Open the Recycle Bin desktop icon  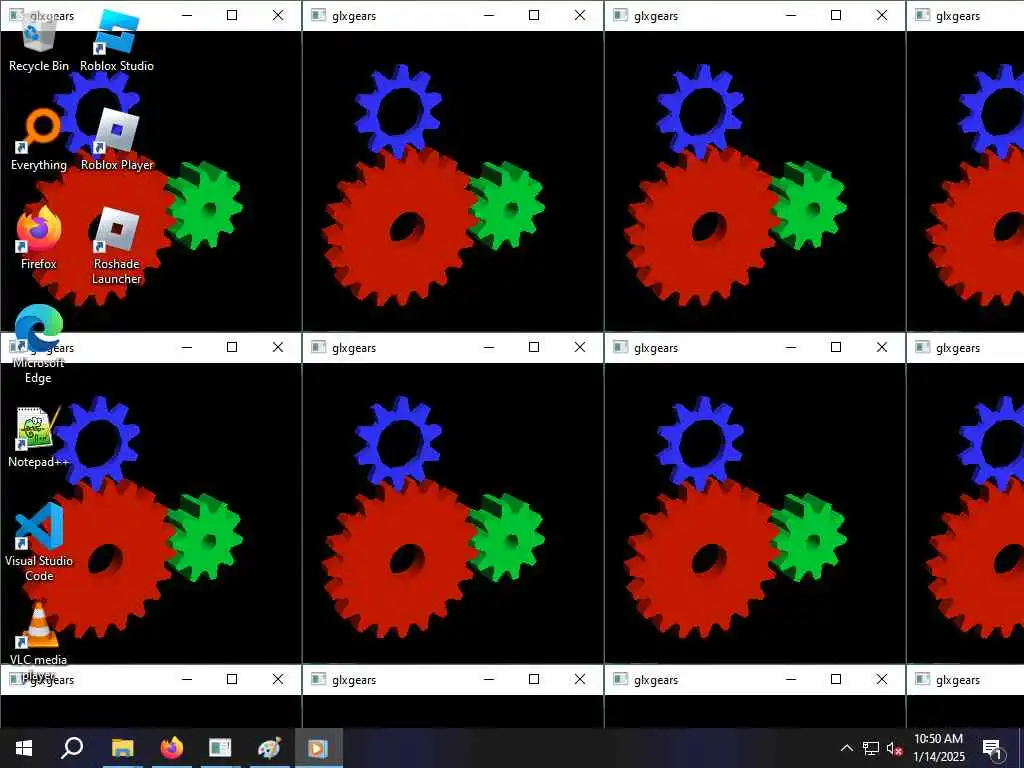[x=39, y=39]
